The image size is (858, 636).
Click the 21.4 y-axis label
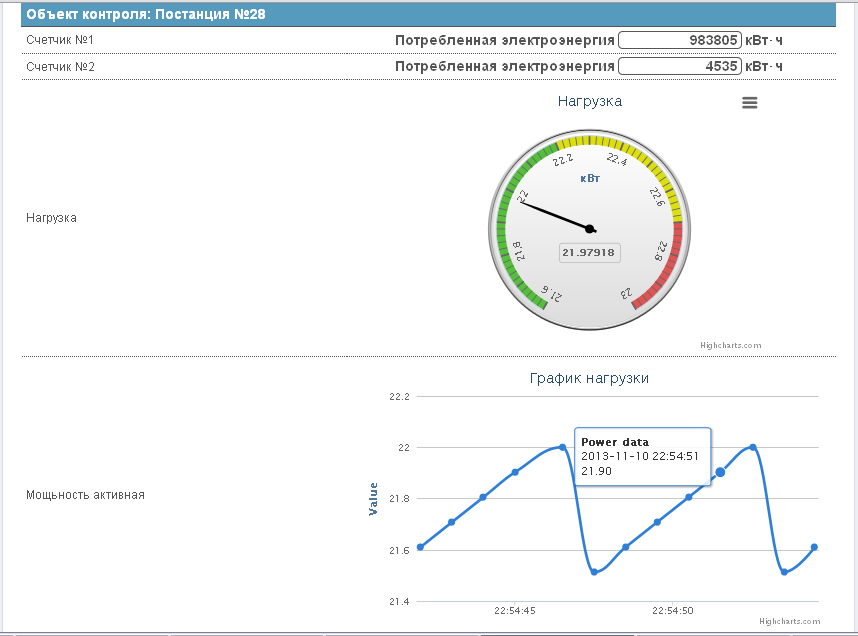pos(399,602)
